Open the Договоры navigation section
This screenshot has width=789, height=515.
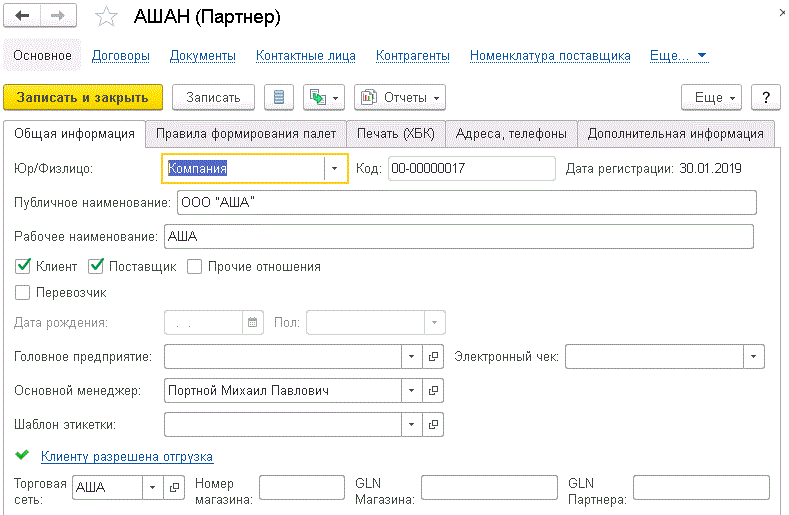coord(120,56)
